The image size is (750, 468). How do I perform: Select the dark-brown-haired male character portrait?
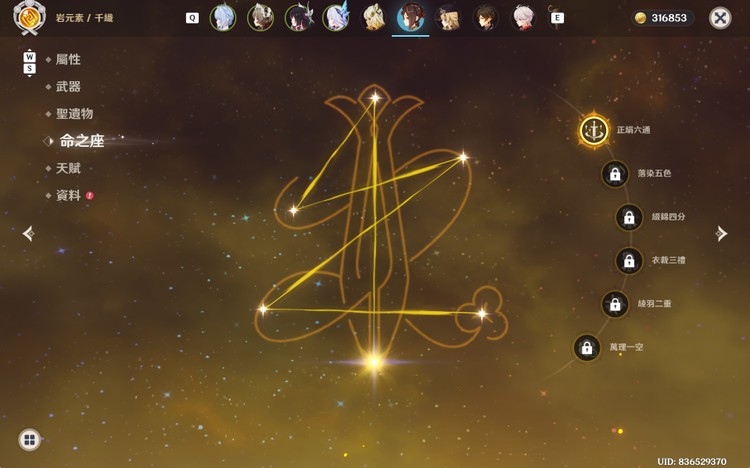pos(485,17)
